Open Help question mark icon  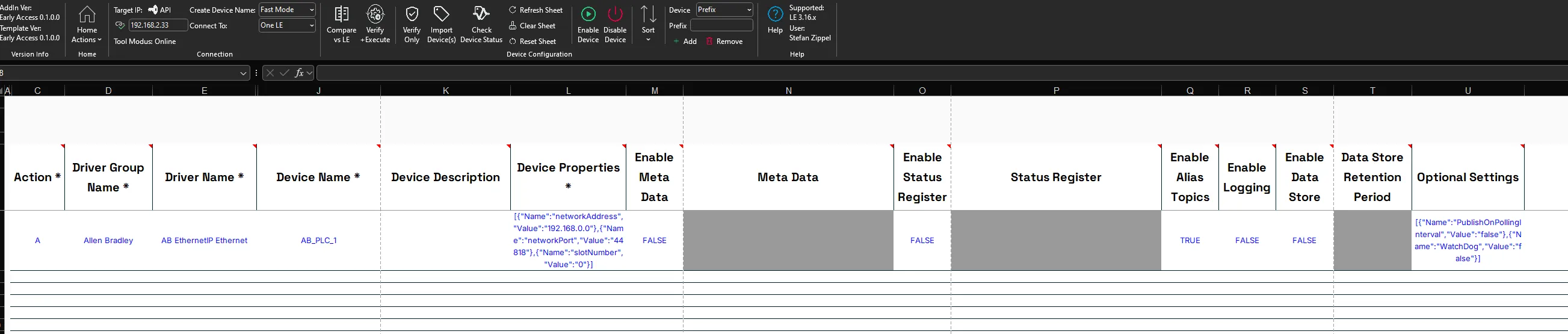click(x=775, y=14)
